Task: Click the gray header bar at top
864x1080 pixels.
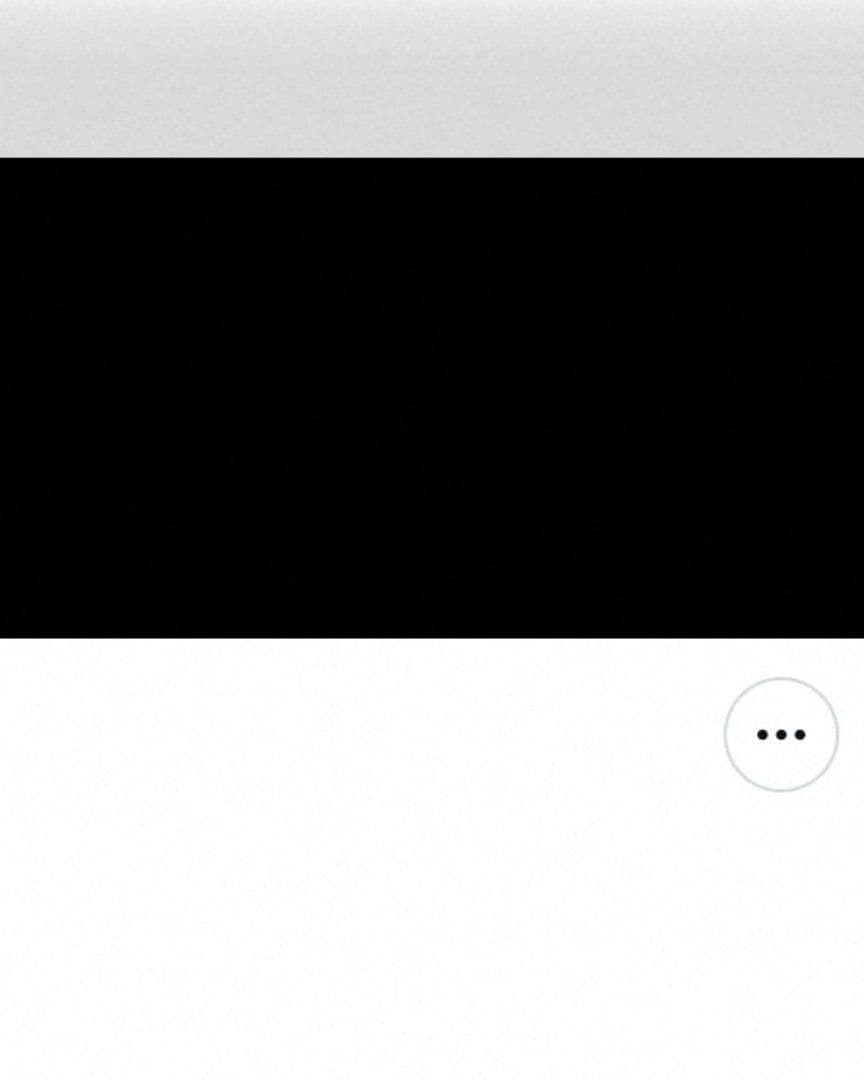Action: 432,79
